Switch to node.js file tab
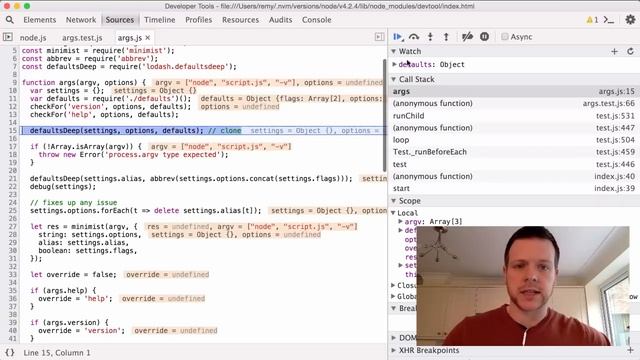 tap(33, 38)
